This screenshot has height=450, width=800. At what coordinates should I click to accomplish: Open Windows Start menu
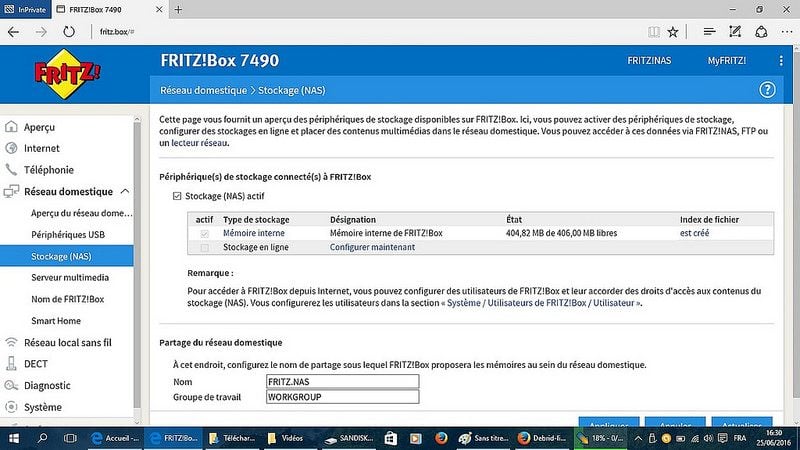tap(14, 438)
